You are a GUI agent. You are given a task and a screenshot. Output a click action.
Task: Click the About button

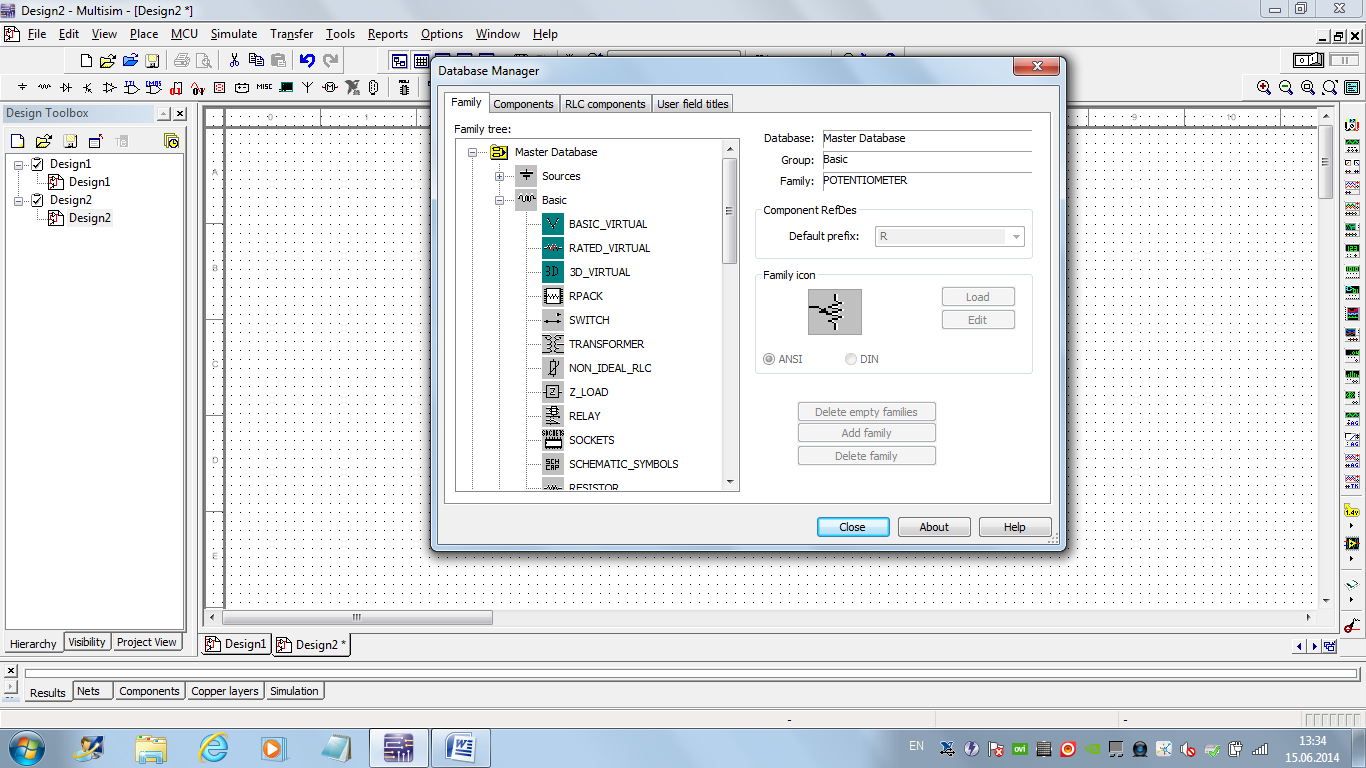(x=934, y=527)
